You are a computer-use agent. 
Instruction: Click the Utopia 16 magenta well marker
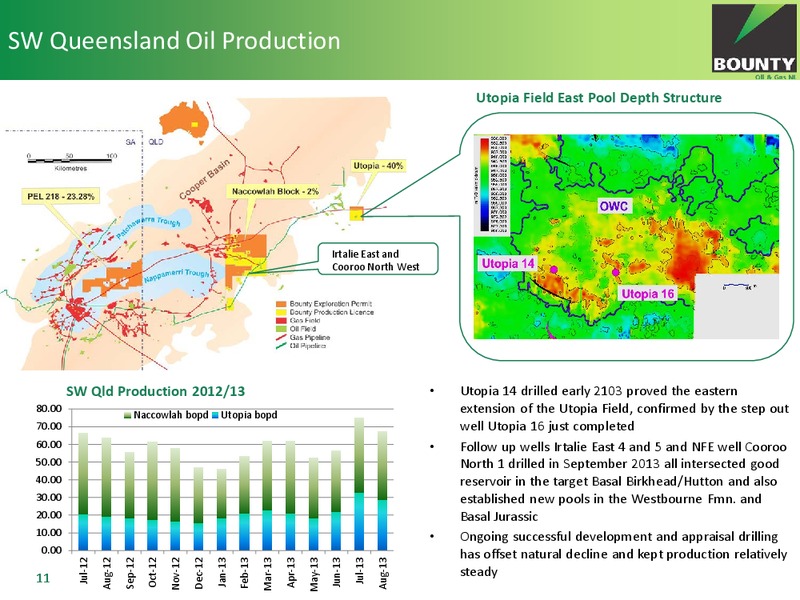tap(616, 272)
